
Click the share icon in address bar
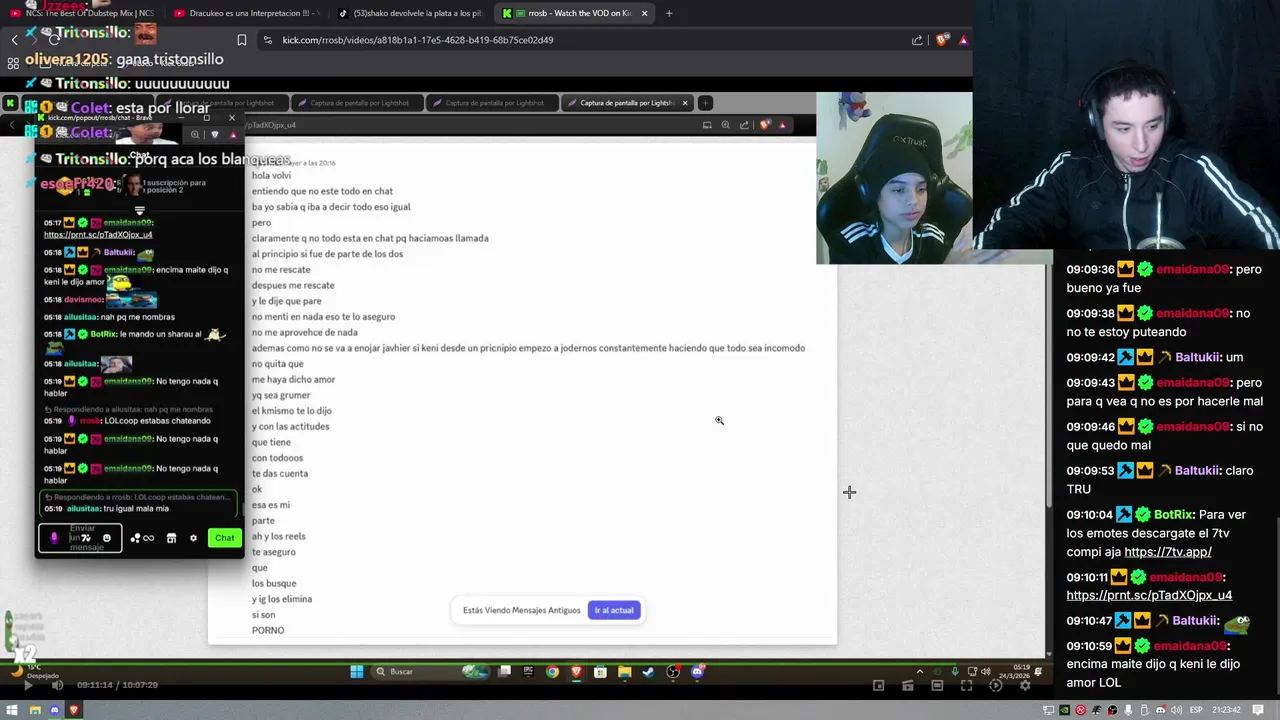click(917, 40)
